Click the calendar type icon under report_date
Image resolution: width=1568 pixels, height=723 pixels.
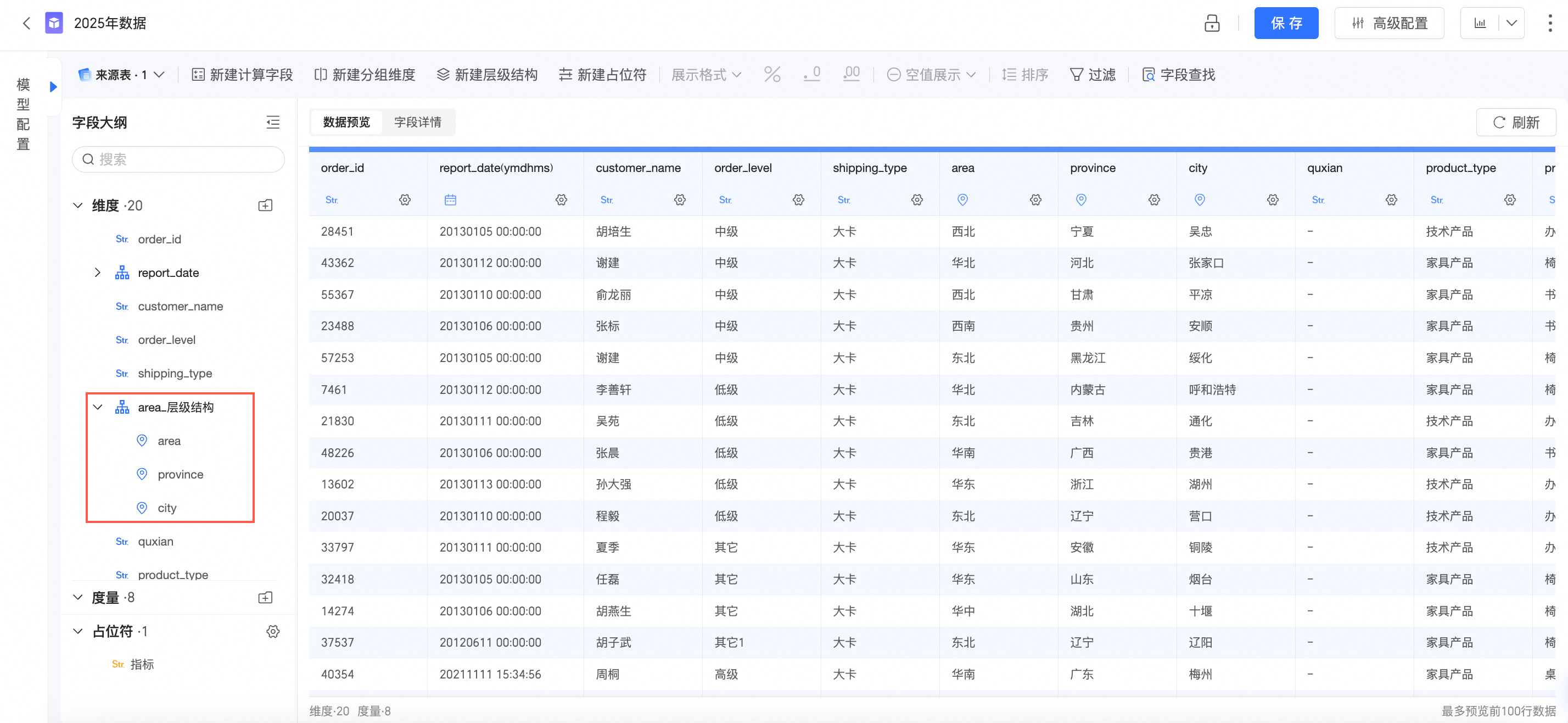pos(450,200)
